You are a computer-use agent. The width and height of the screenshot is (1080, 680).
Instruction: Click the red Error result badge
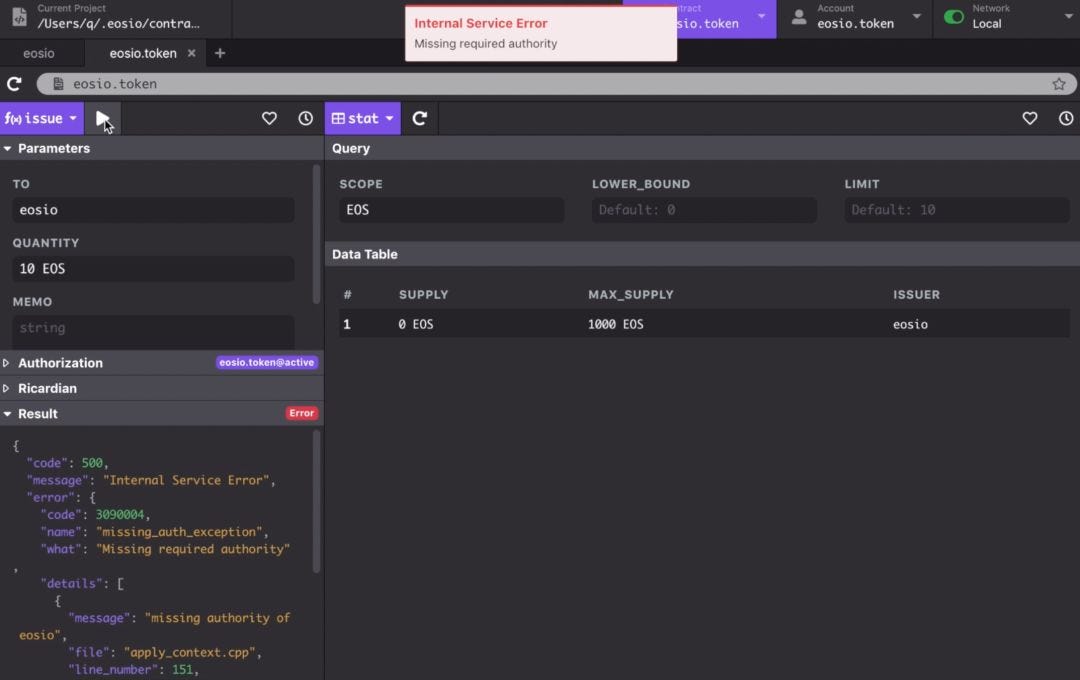click(302, 413)
